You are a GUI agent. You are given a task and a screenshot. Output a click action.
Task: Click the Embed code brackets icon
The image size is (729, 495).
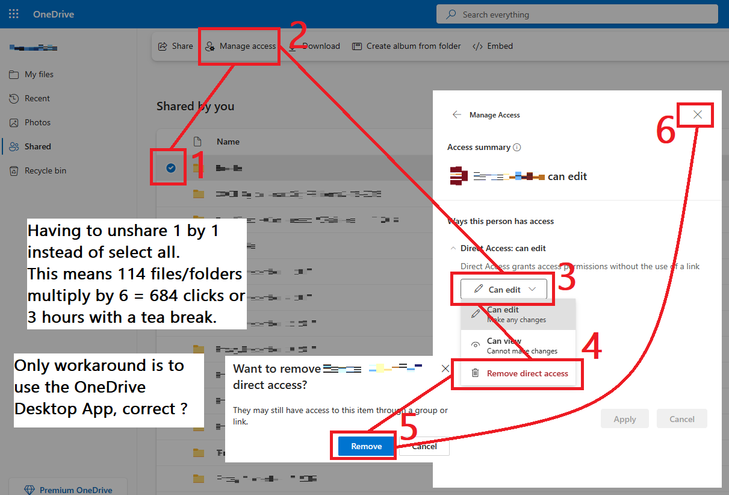coord(477,46)
